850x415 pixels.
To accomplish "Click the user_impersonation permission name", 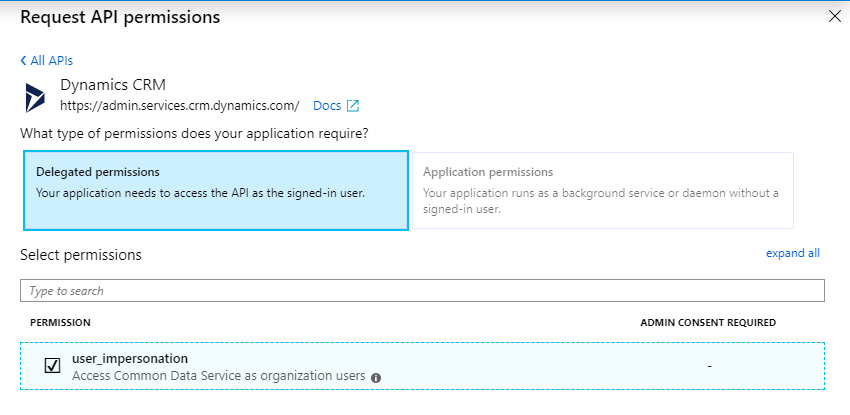I will pos(130,359).
